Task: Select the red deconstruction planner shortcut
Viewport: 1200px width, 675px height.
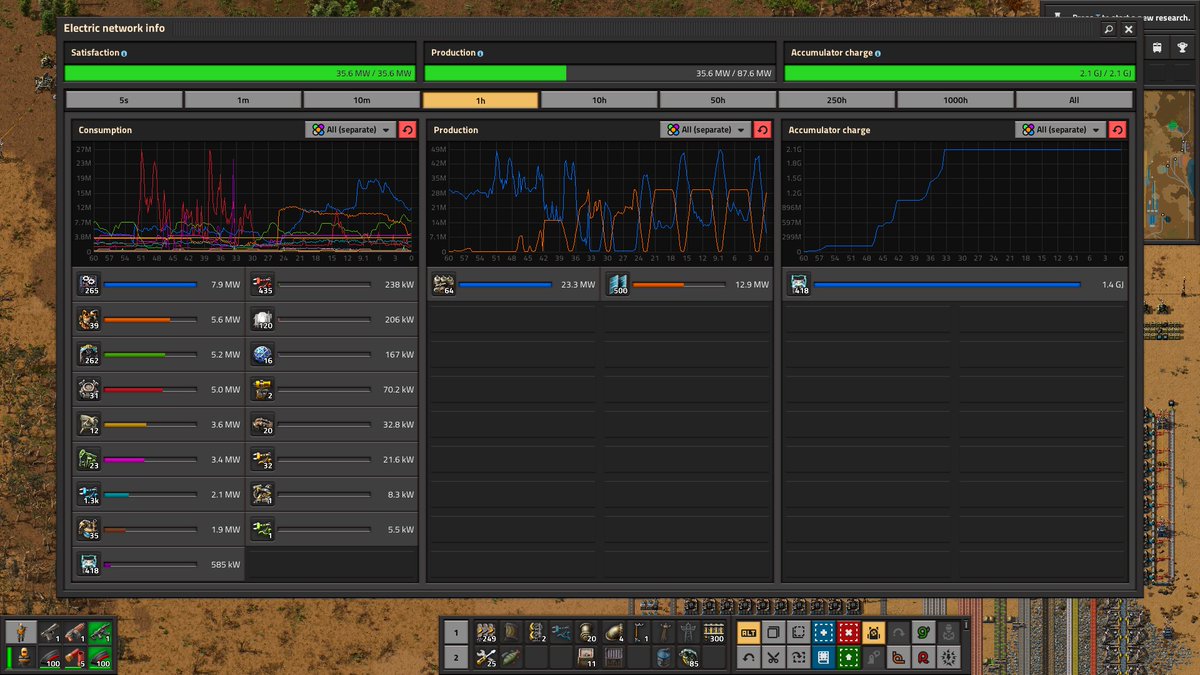Action: [x=848, y=632]
